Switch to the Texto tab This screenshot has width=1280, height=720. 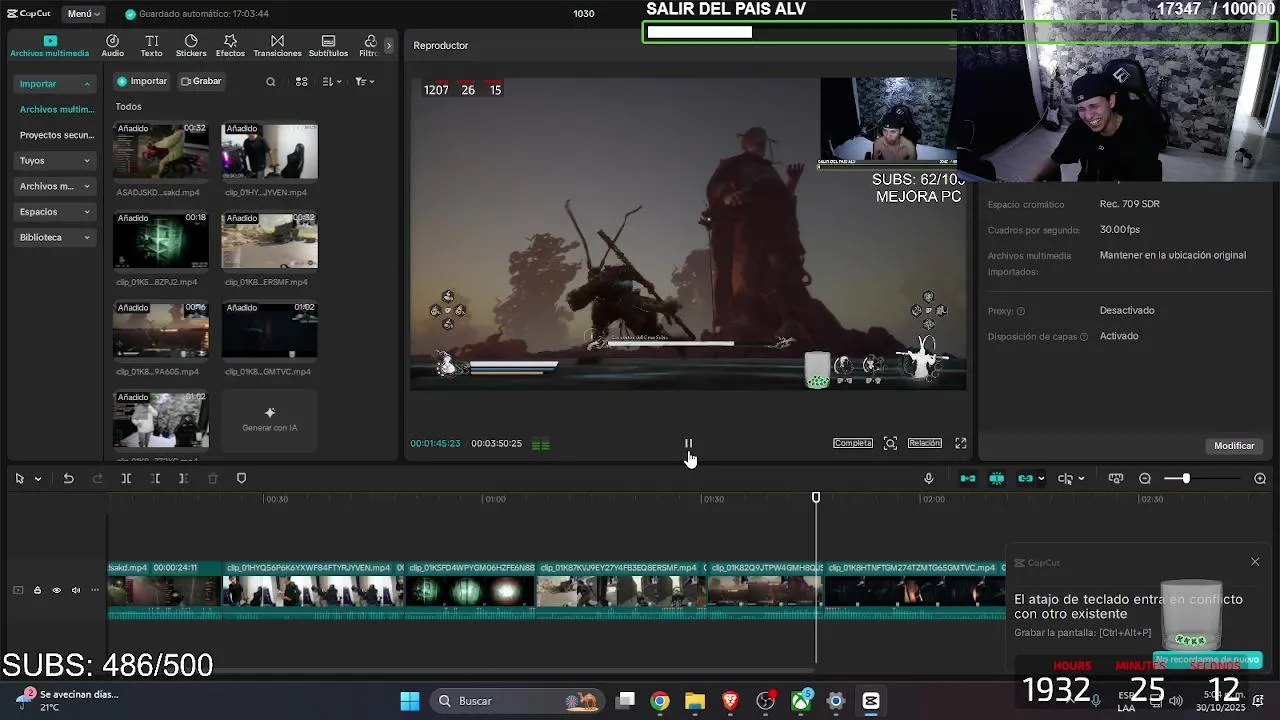(x=151, y=46)
